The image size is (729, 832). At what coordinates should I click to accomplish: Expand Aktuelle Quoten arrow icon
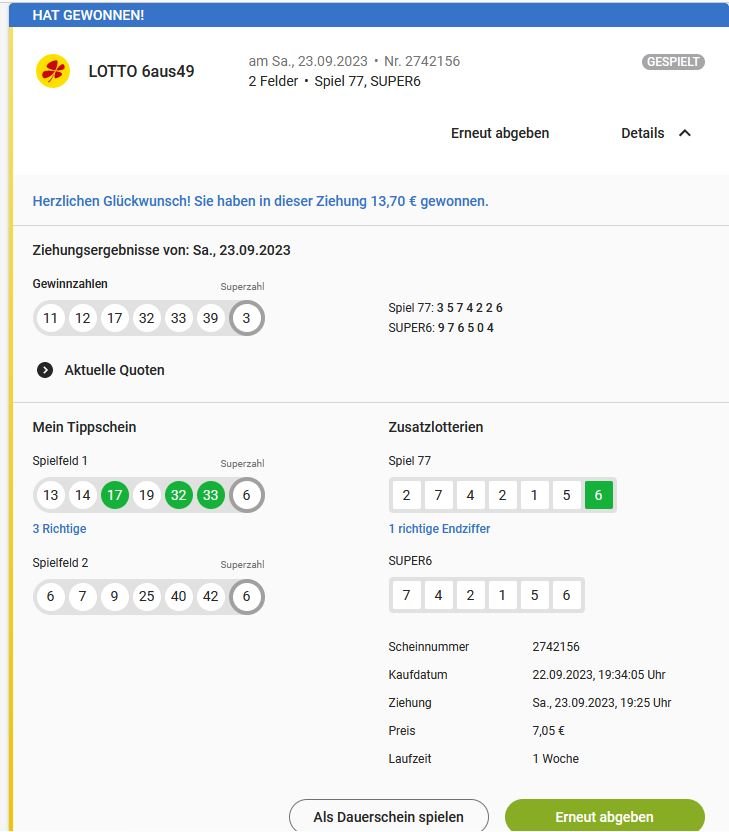click(x=45, y=370)
